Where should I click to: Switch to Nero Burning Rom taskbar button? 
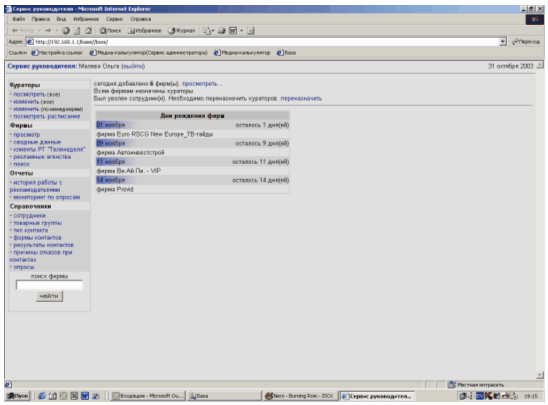300,396
